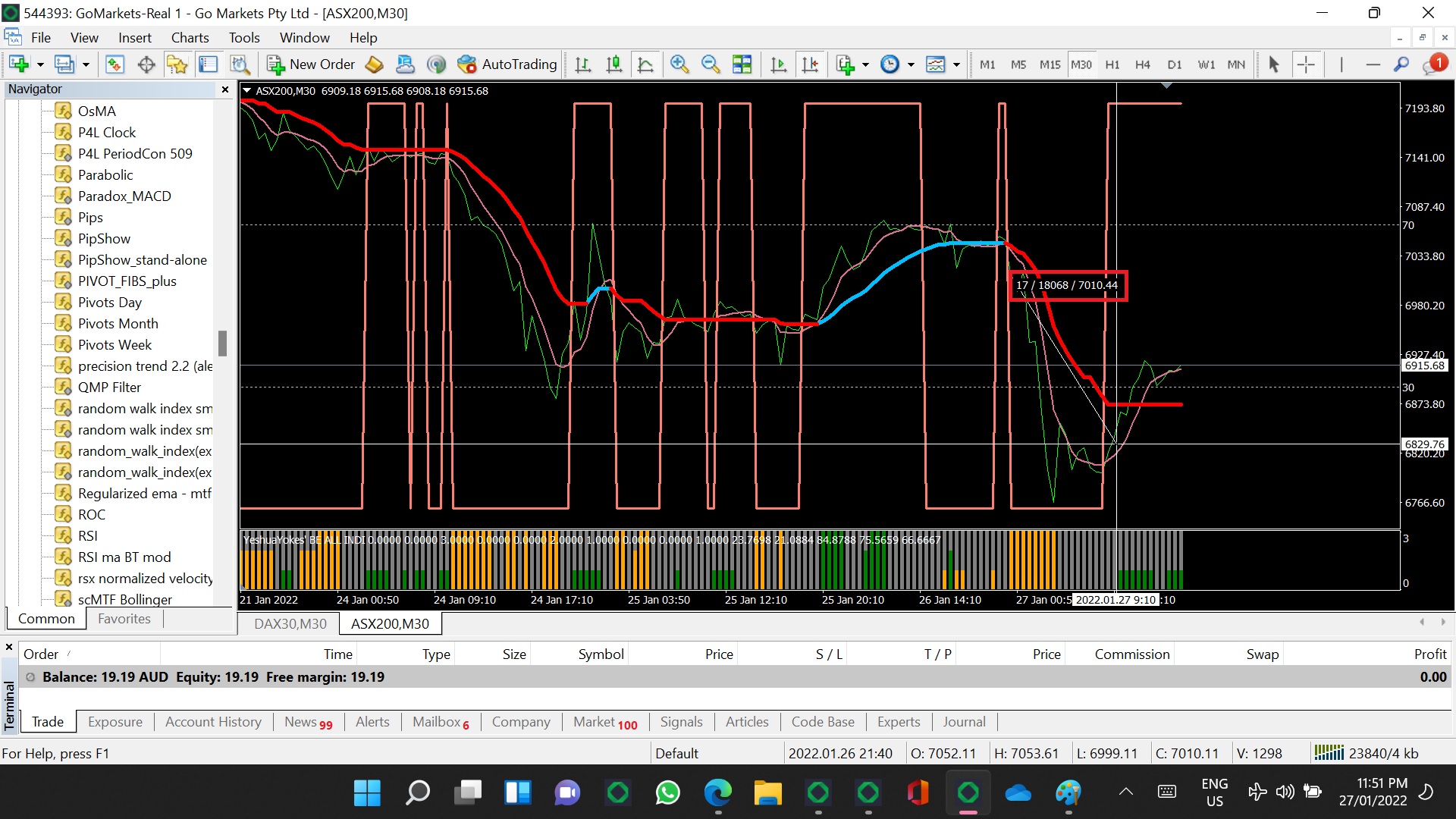Open the new chart dropdown arrow
This screenshot has height=819, width=1456.
pos(40,64)
